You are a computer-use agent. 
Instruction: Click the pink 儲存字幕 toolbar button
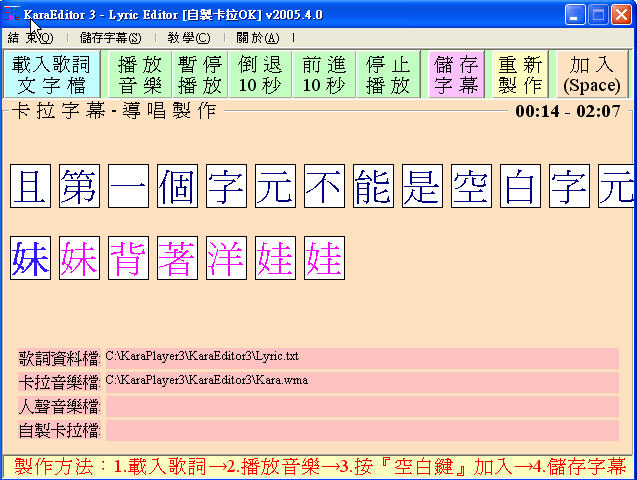click(456, 75)
